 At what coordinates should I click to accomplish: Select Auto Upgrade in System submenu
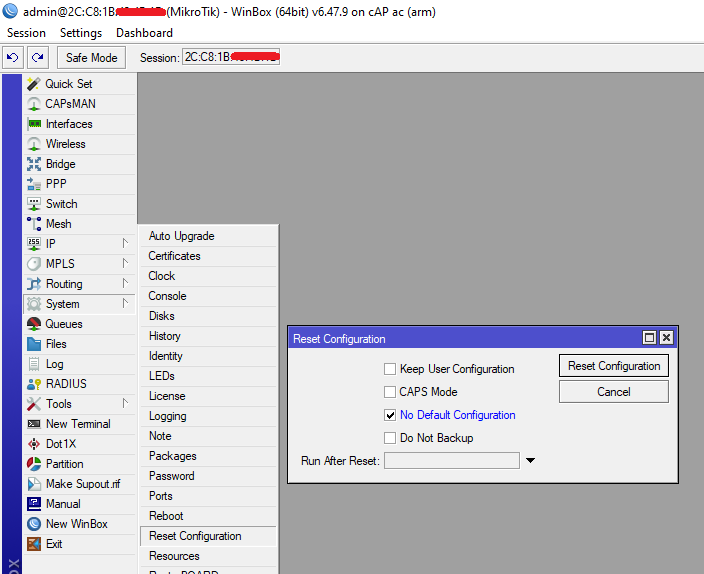tap(208, 236)
